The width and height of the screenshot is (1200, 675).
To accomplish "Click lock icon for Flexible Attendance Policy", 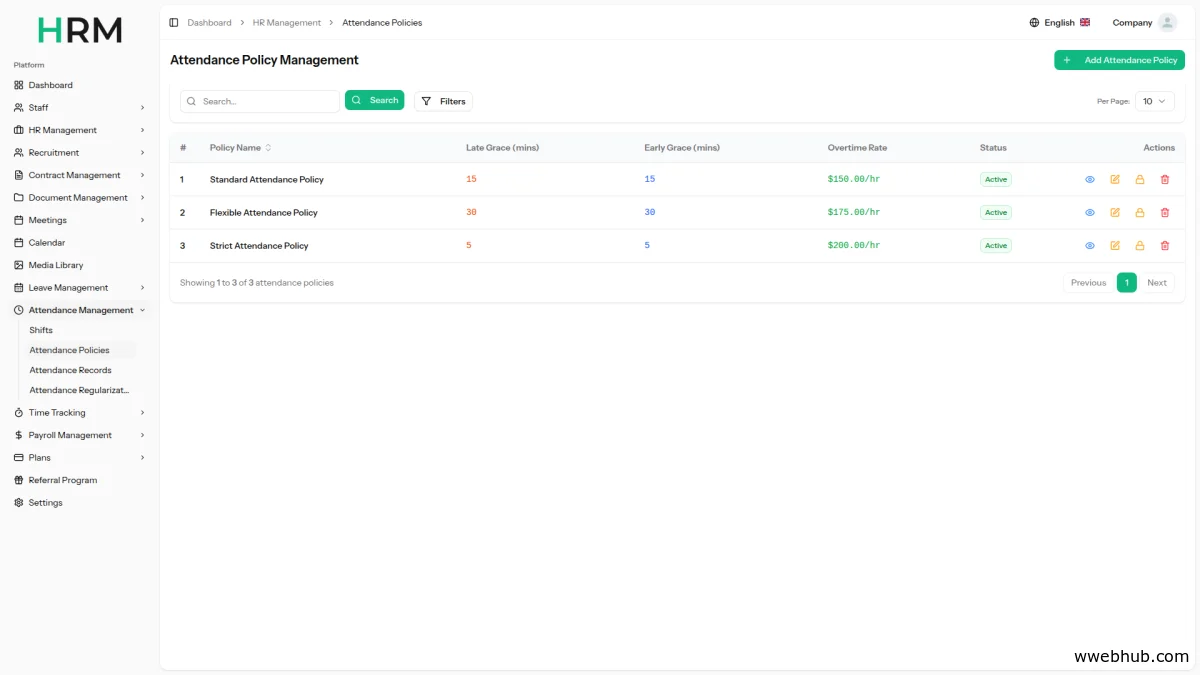I will (x=1140, y=213).
